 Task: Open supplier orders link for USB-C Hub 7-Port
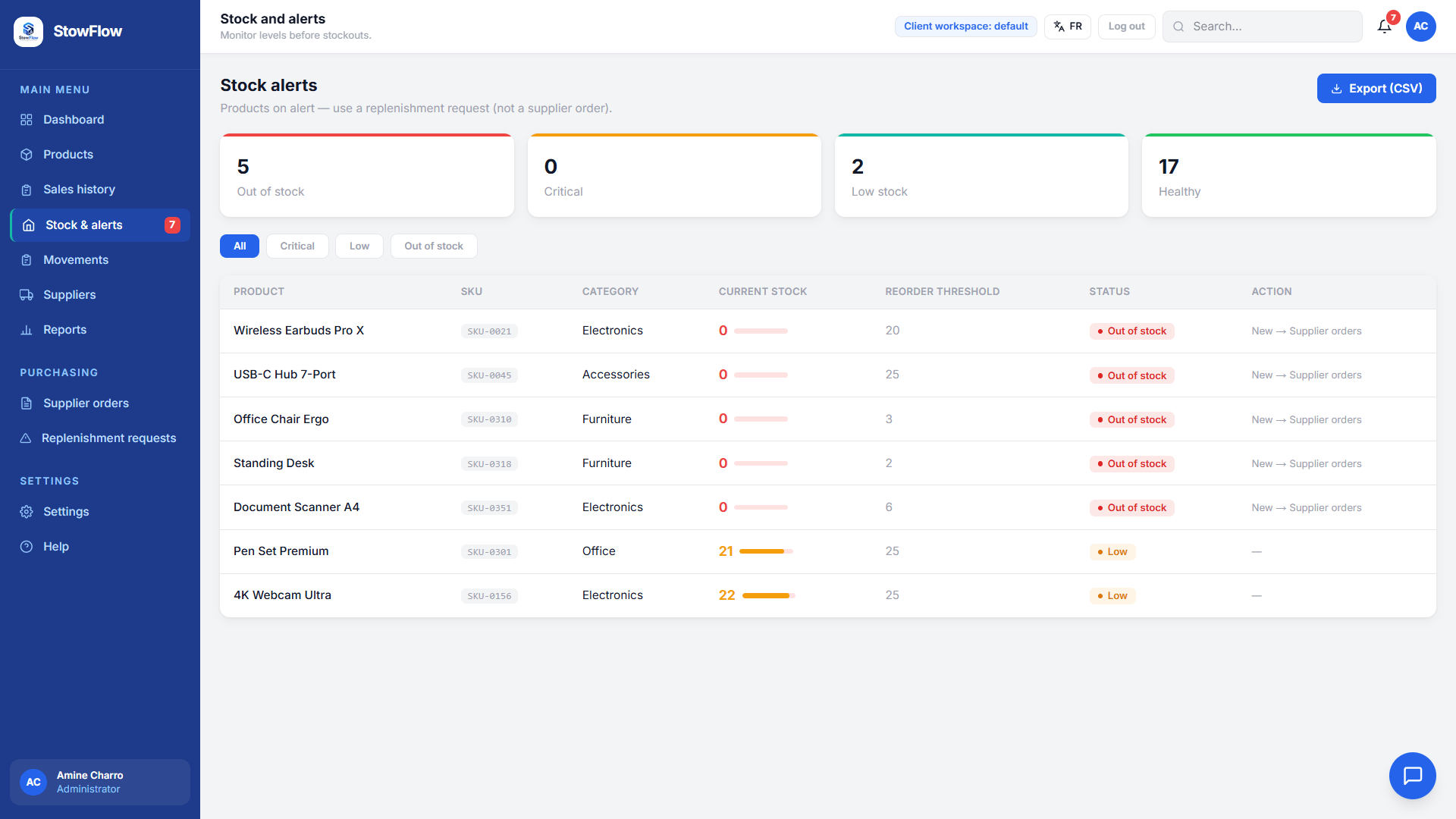(x=1306, y=375)
